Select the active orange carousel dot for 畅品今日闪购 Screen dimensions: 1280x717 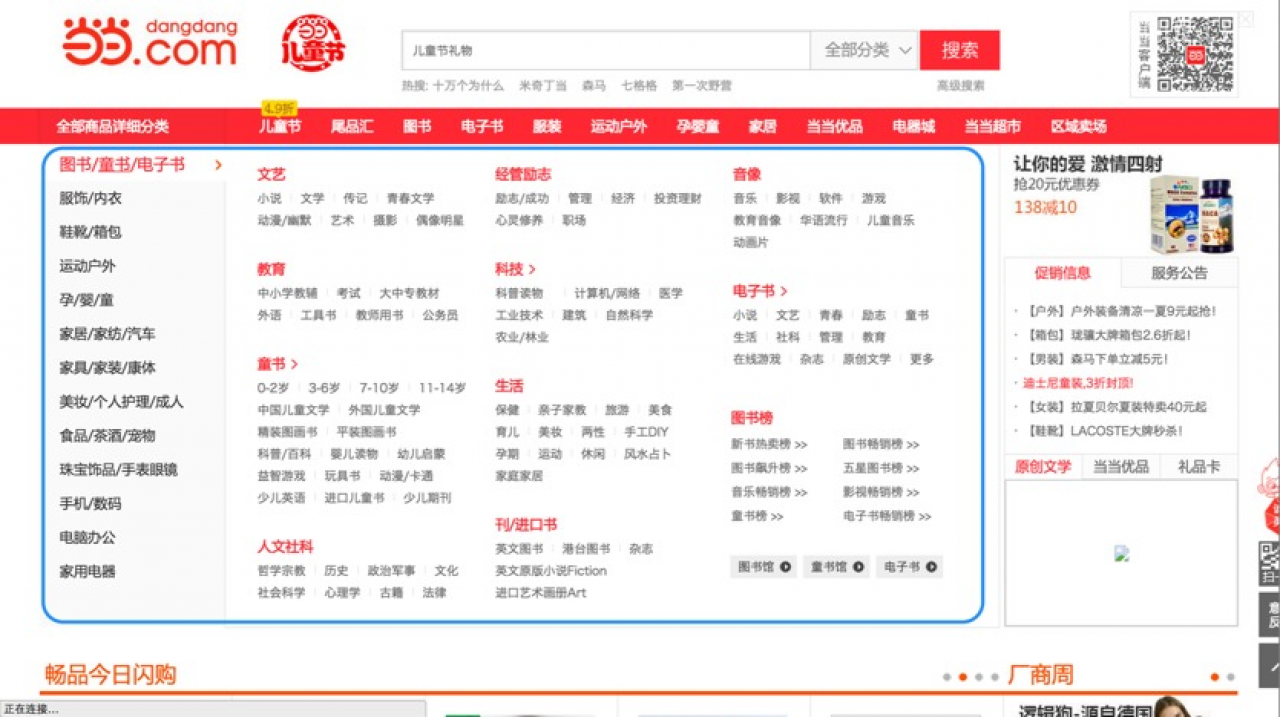coord(962,677)
